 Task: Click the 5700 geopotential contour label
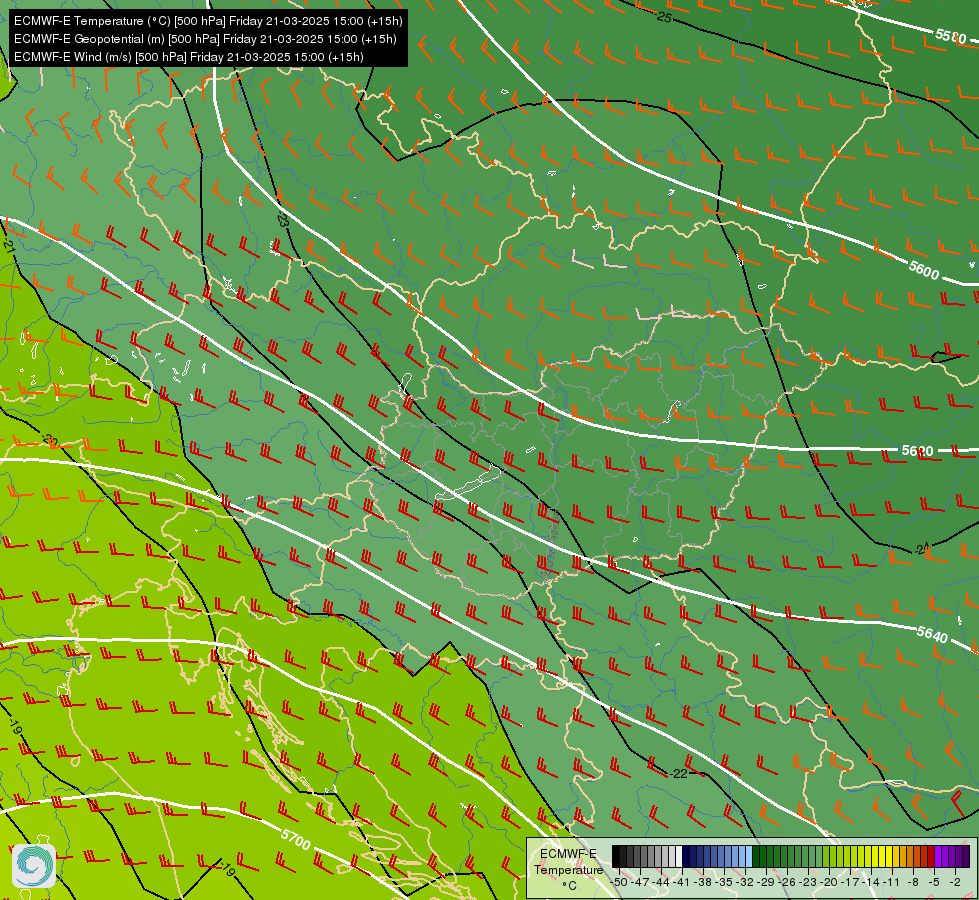(295, 839)
